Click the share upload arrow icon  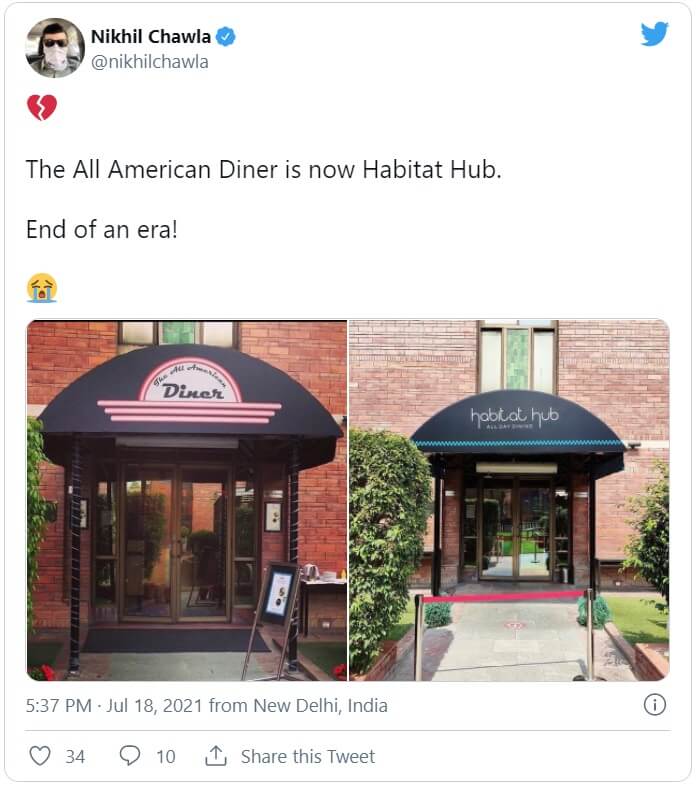(216, 755)
